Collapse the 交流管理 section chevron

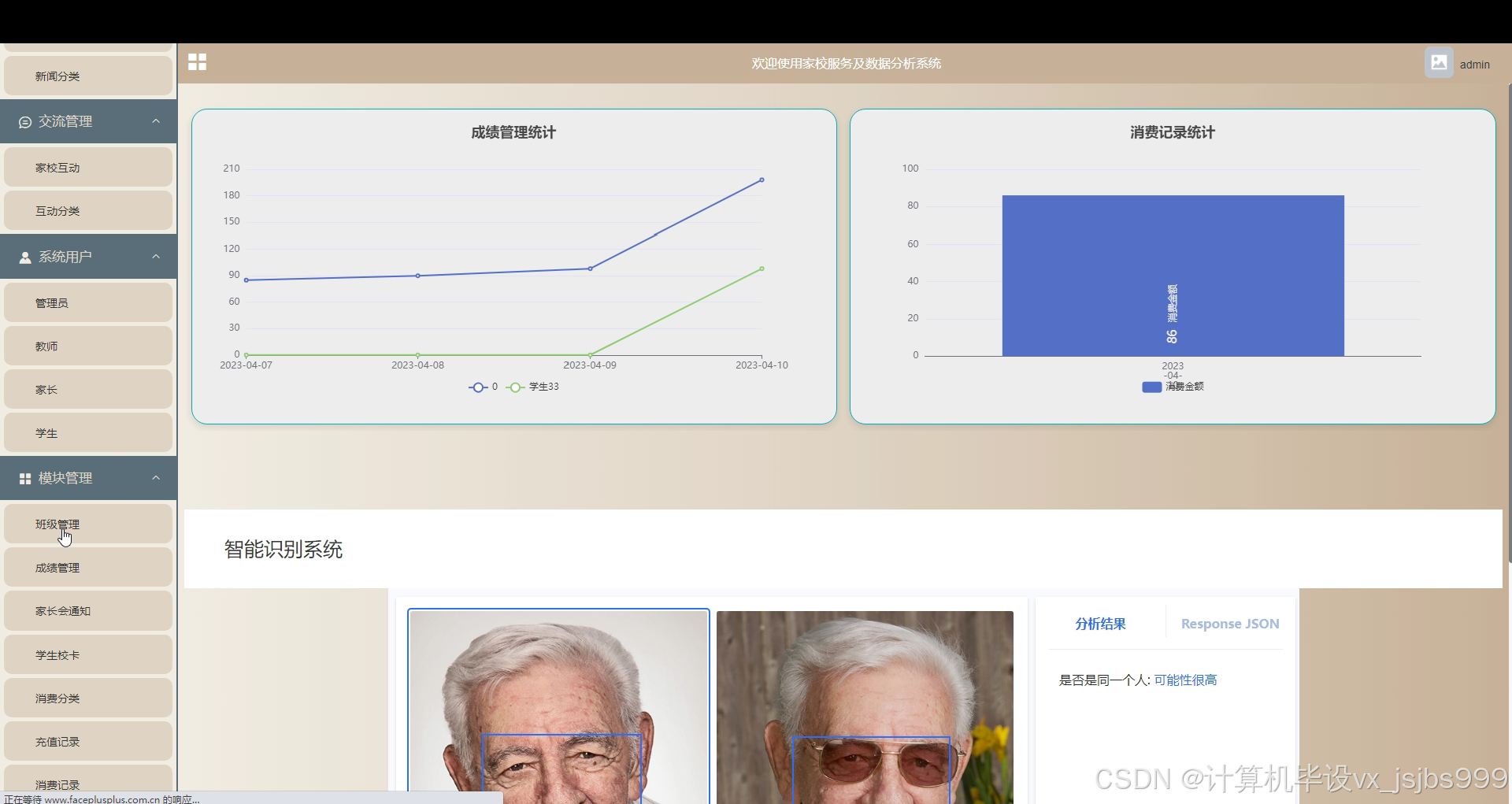click(x=156, y=121)
